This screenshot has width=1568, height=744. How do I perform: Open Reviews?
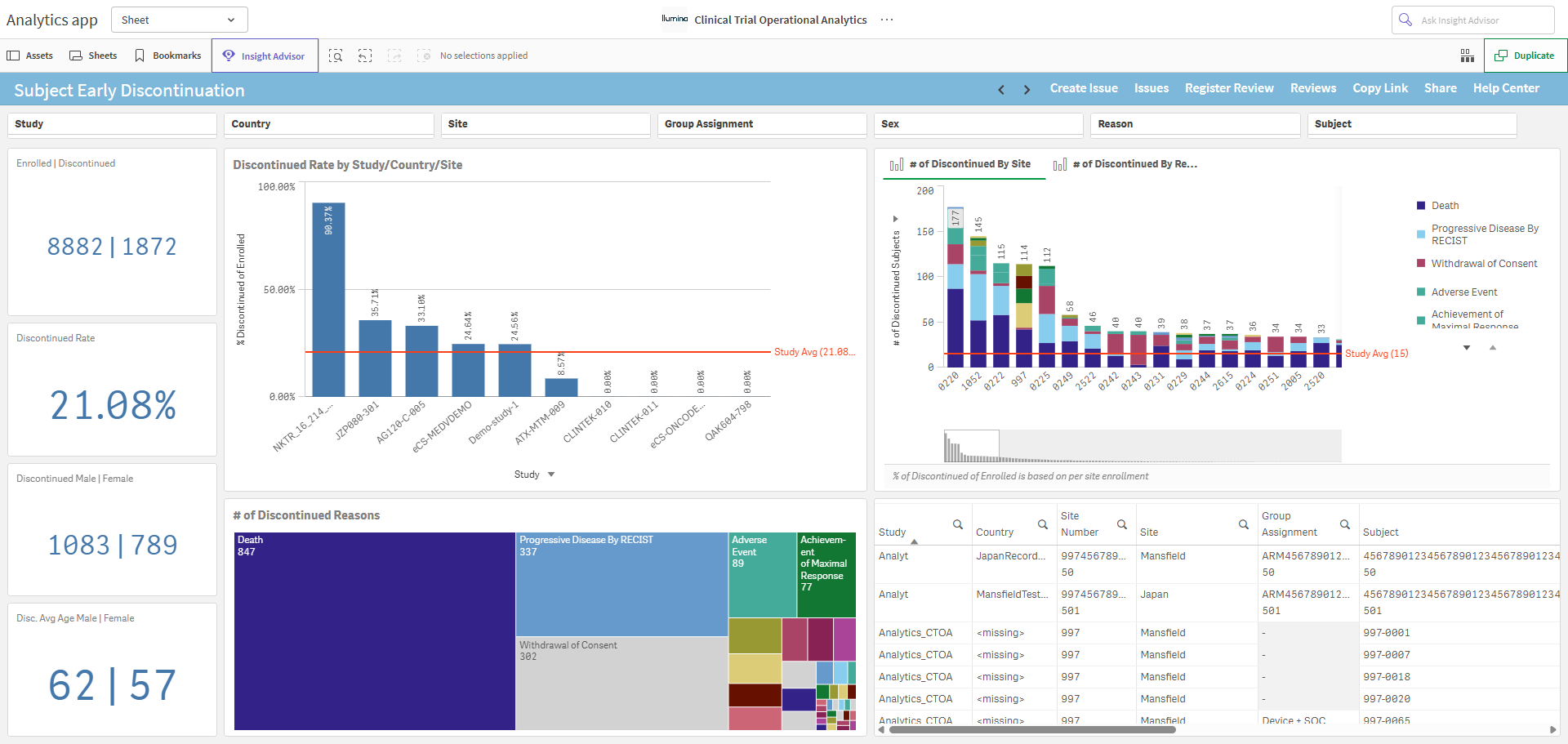[1313, 88]
